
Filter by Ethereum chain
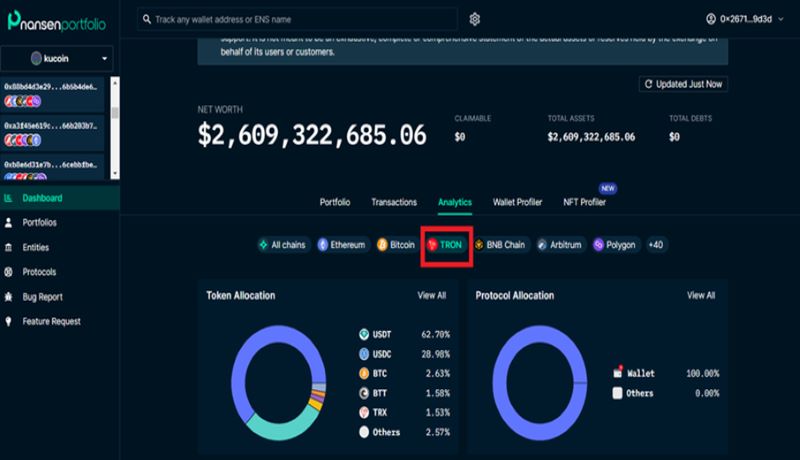(342, 245)
